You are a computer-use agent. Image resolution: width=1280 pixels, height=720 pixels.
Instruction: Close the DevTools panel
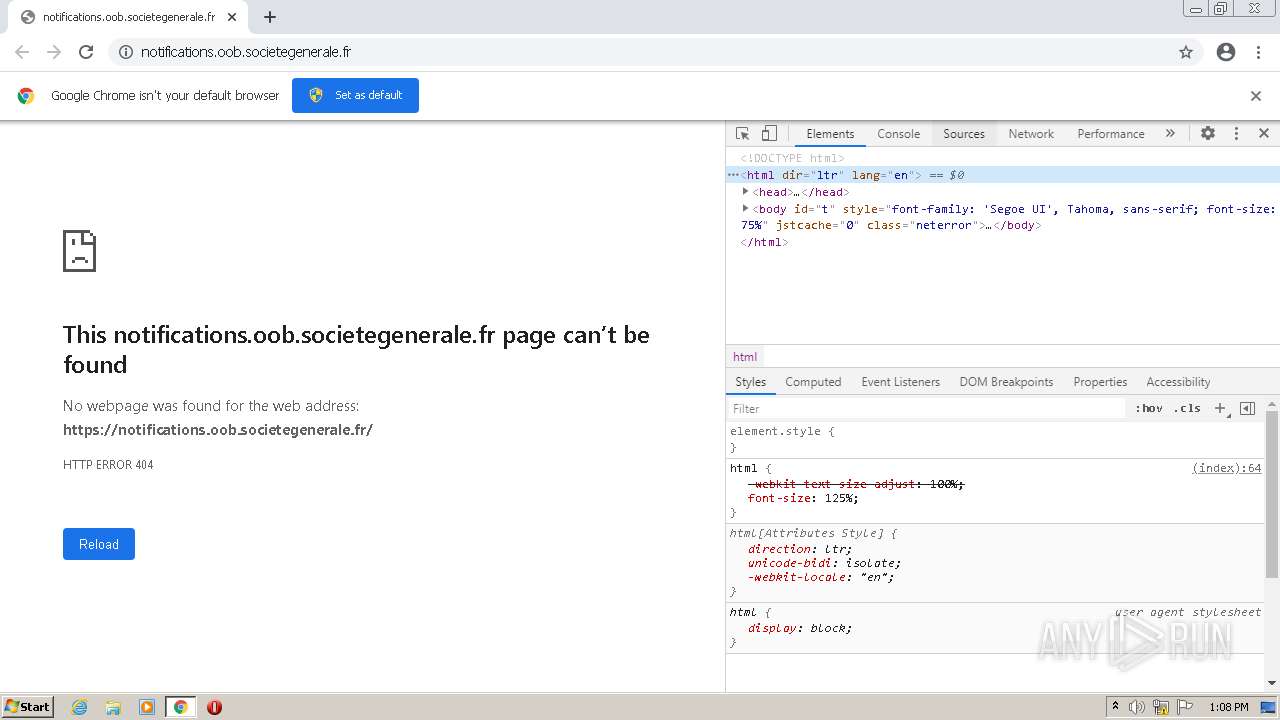(x=1264, y=133)
